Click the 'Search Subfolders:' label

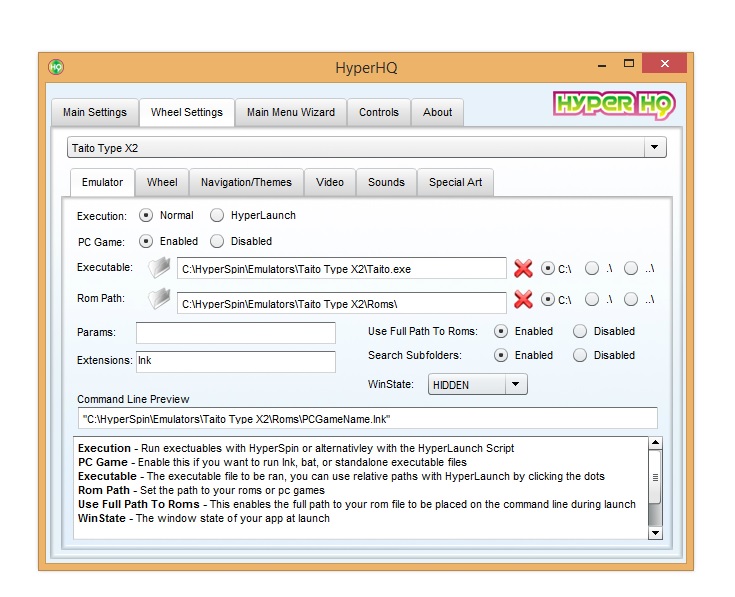(415, 355)
